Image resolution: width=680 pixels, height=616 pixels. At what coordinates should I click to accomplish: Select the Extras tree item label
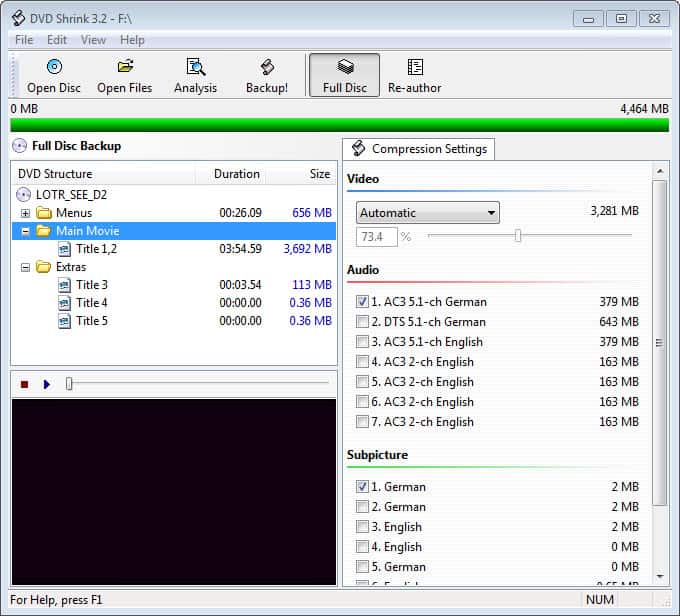click(x=71, y=267)
